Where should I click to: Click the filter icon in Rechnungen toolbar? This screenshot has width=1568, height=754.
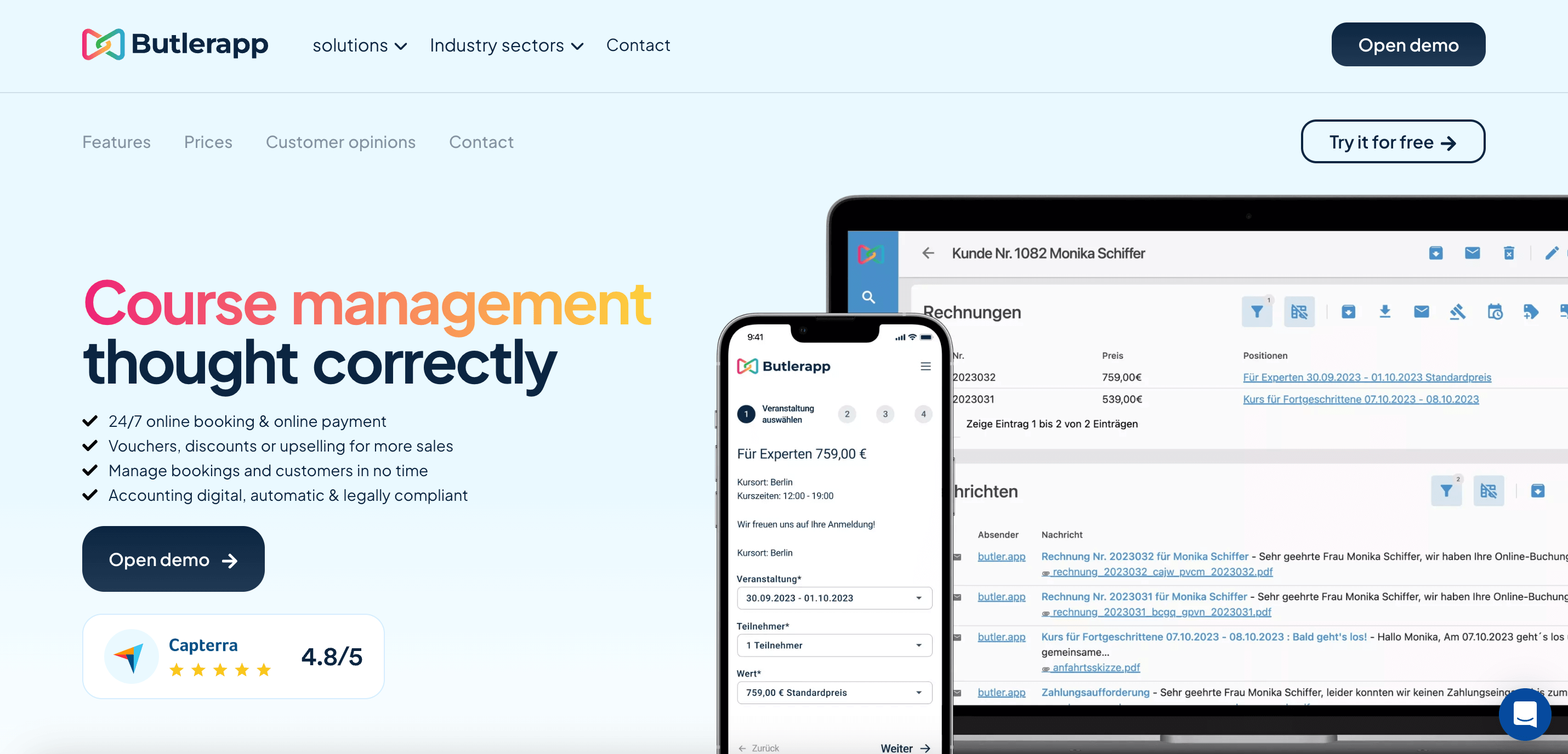1257,312
